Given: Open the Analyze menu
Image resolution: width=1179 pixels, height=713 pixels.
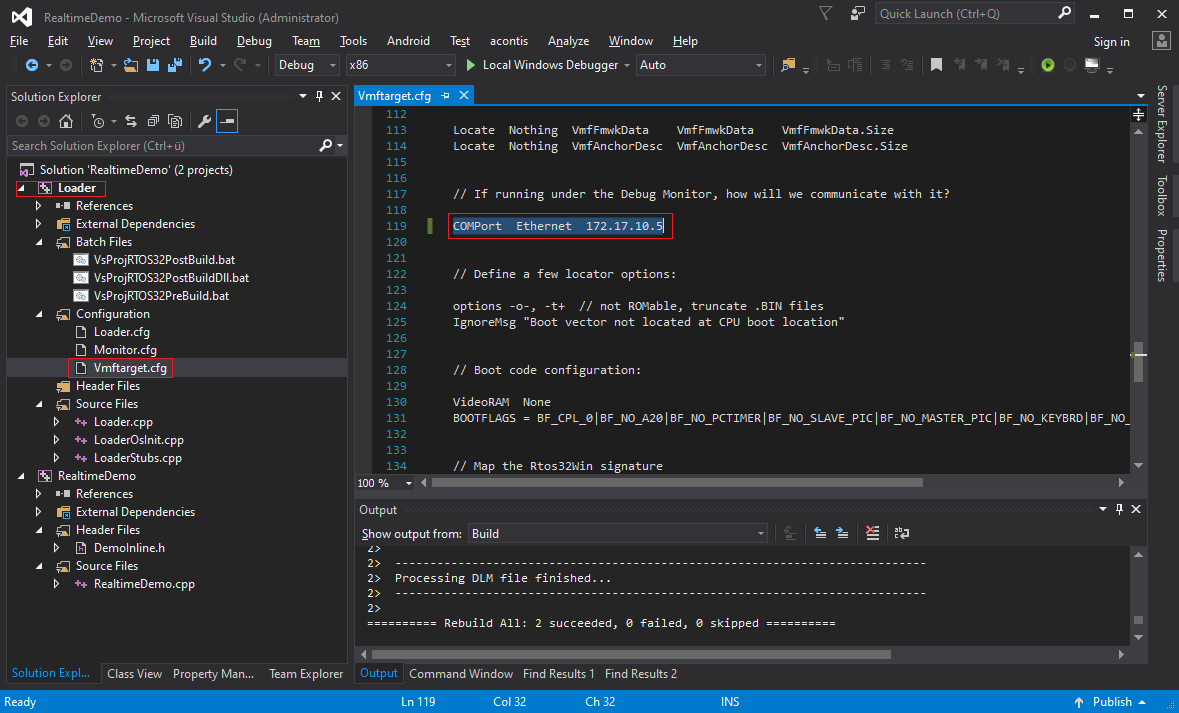Looking at the screenshot, I should click(x=568, y=41).
